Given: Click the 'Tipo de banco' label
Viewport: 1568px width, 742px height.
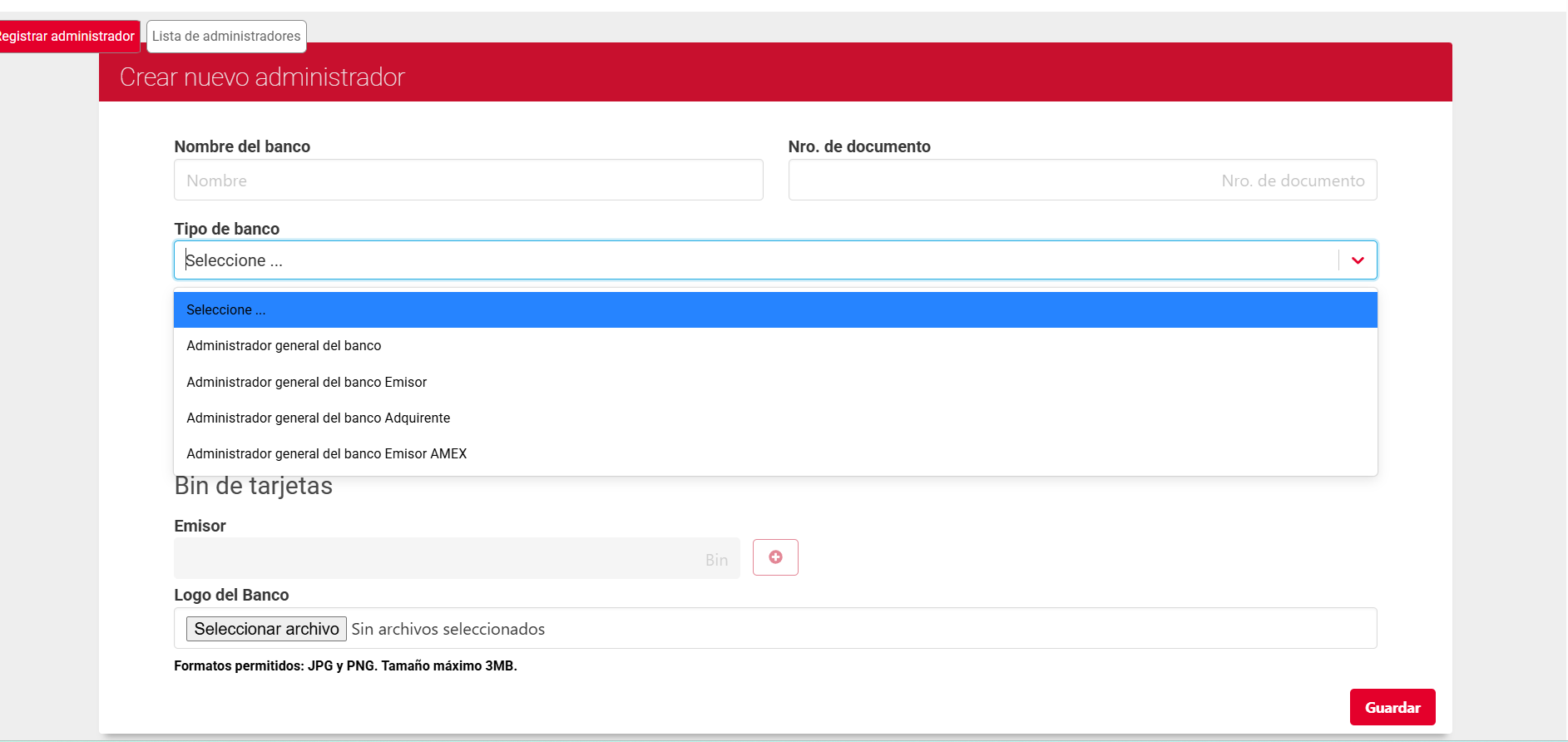Looking at the screenshot, I should tap(226, 229).
